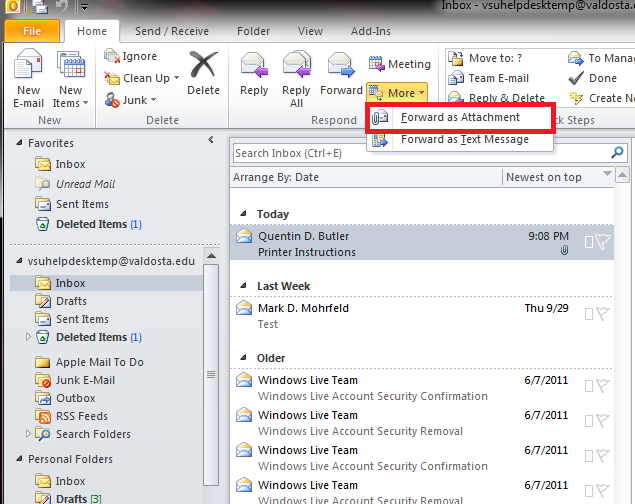Open Apple Mail To Do folder
Viewport: 635px width, 504px height.
pos(89,362)
